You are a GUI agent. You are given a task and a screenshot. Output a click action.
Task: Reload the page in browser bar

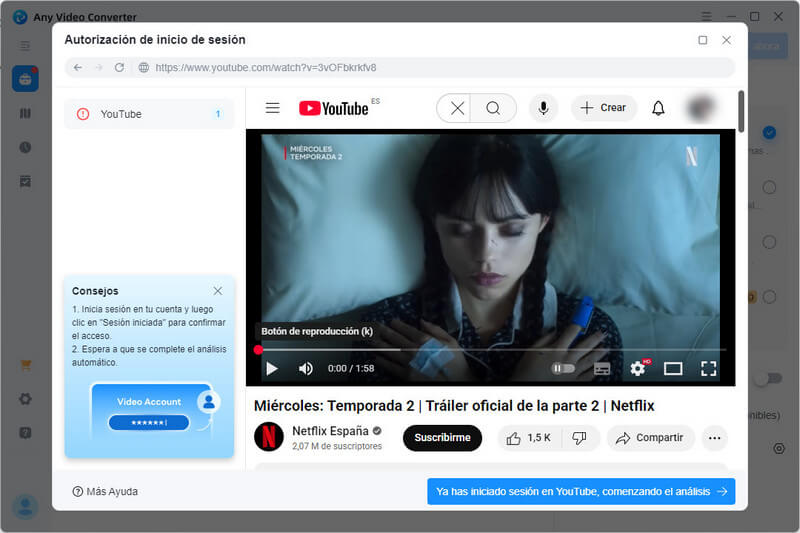119,67
